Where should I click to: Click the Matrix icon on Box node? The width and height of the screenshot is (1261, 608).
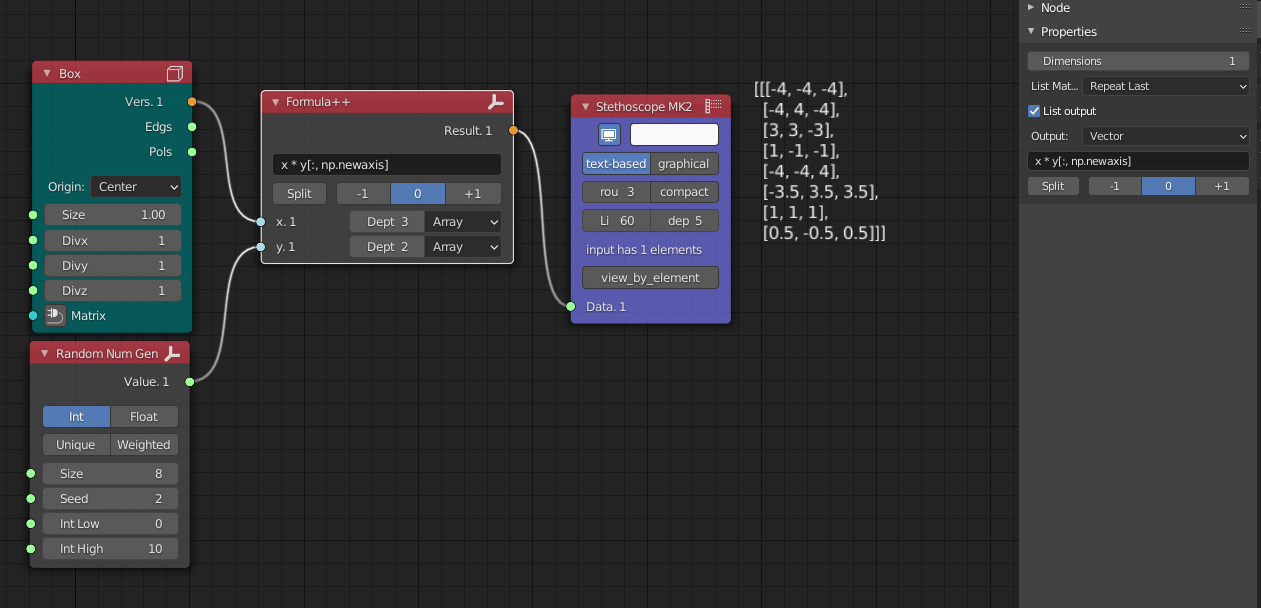coord(55,315)
